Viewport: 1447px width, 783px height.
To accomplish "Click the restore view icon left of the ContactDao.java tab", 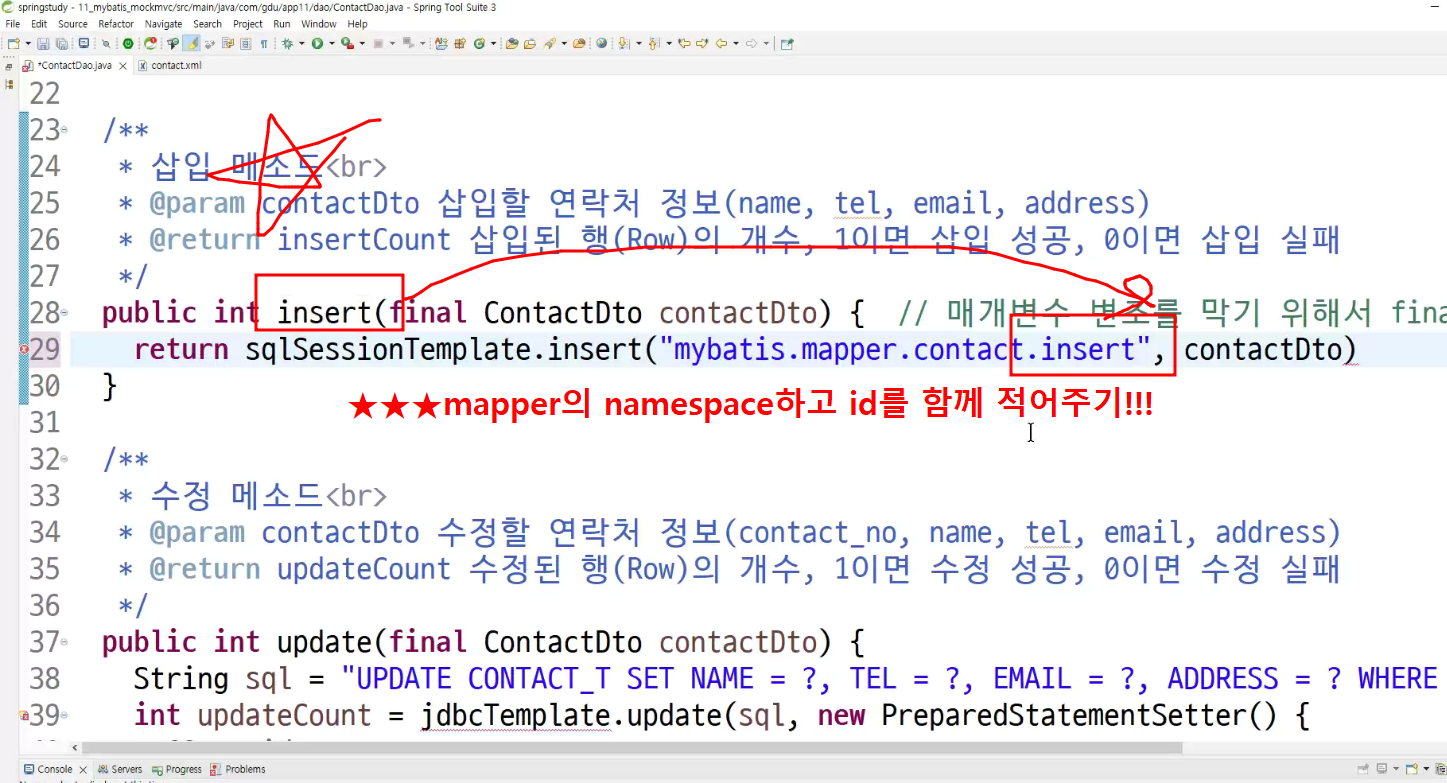I will click(x=9, y=66).
